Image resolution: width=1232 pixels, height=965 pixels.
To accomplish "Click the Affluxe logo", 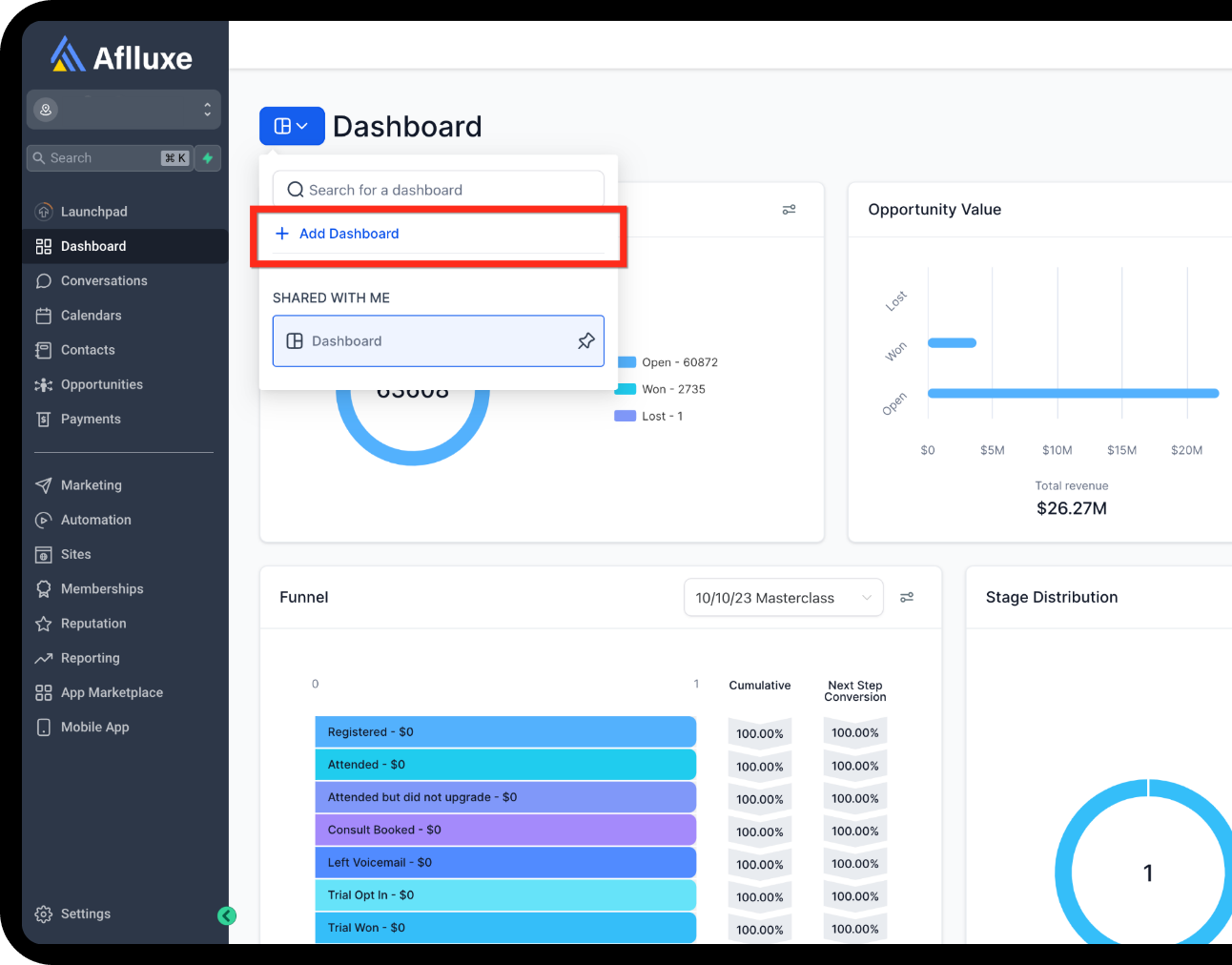I will (122, 57).
